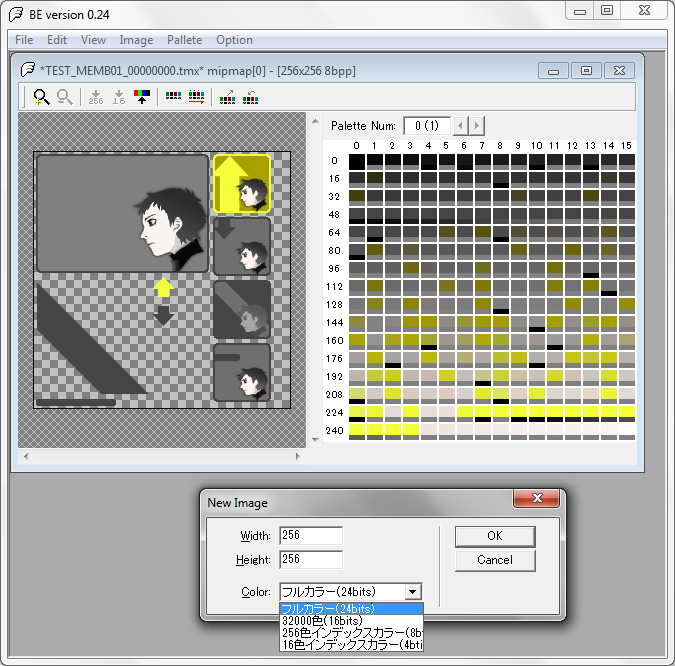Click the palette icon with red arrow

(x=197, y=97)
